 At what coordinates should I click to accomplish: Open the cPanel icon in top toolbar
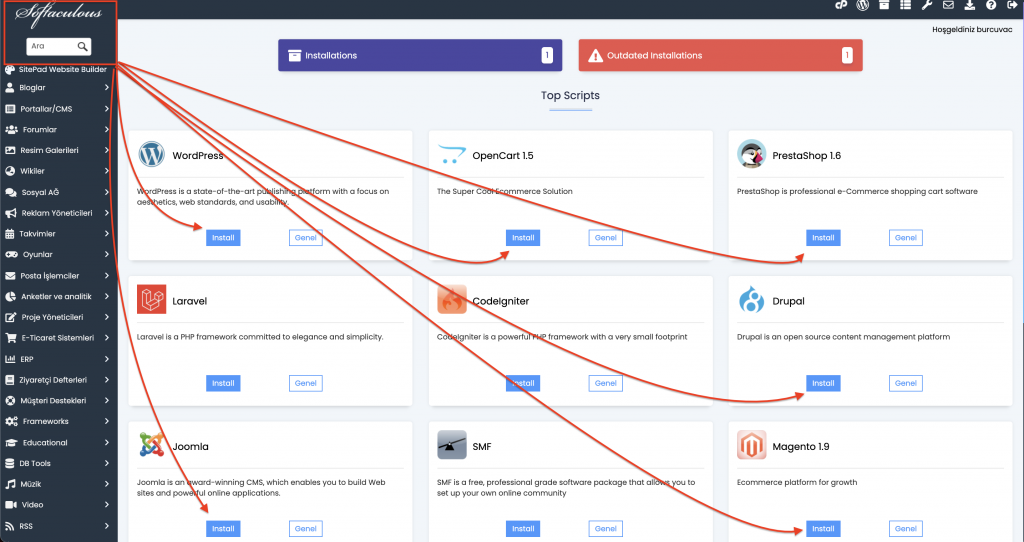(x=841, y=6)
